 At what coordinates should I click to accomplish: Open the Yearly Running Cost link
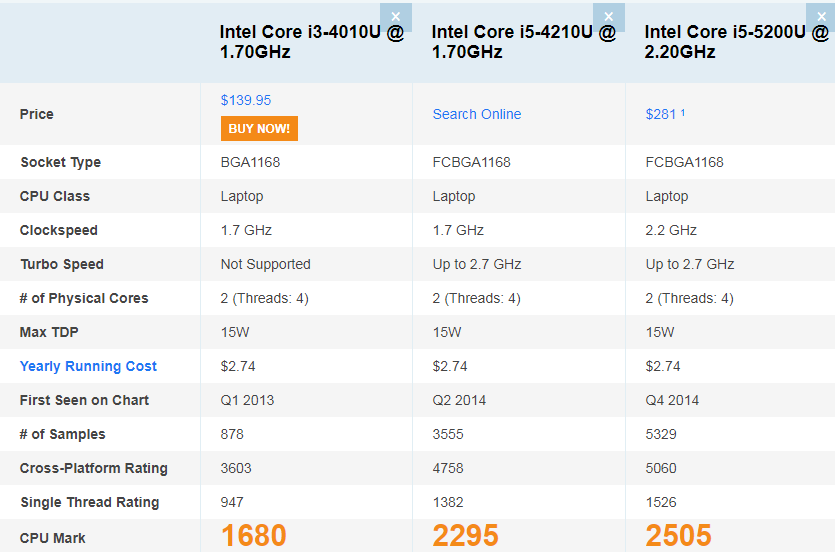(88, 366)
